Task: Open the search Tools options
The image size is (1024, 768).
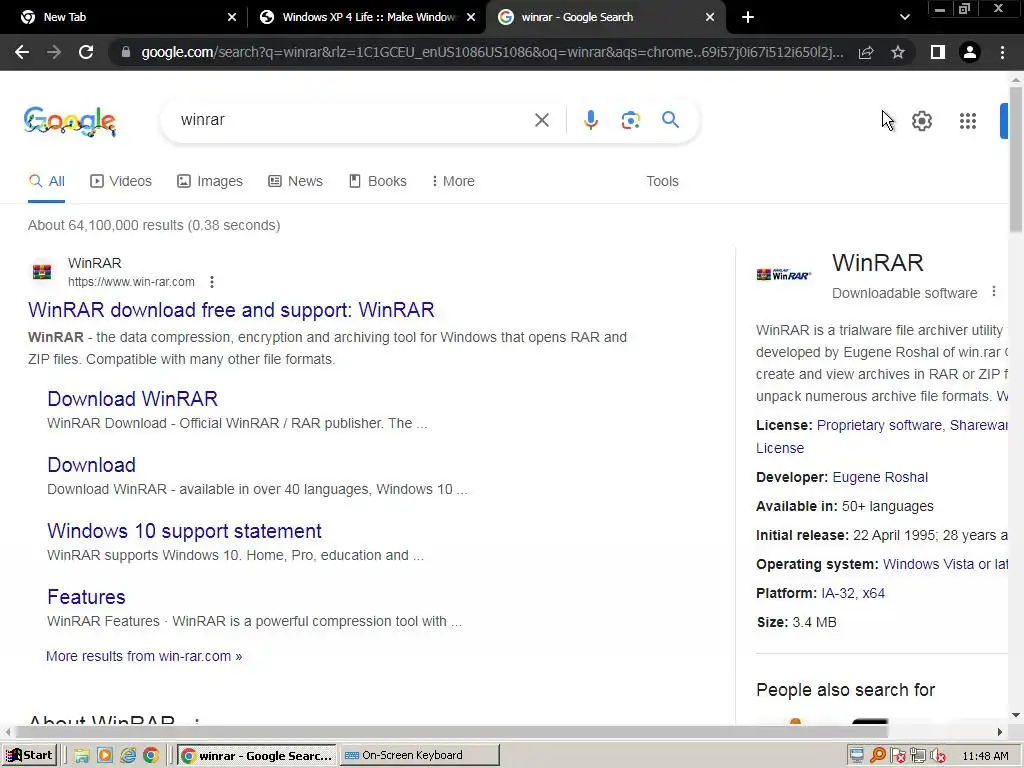Action: pyautogui.click(x=662, y=182)
